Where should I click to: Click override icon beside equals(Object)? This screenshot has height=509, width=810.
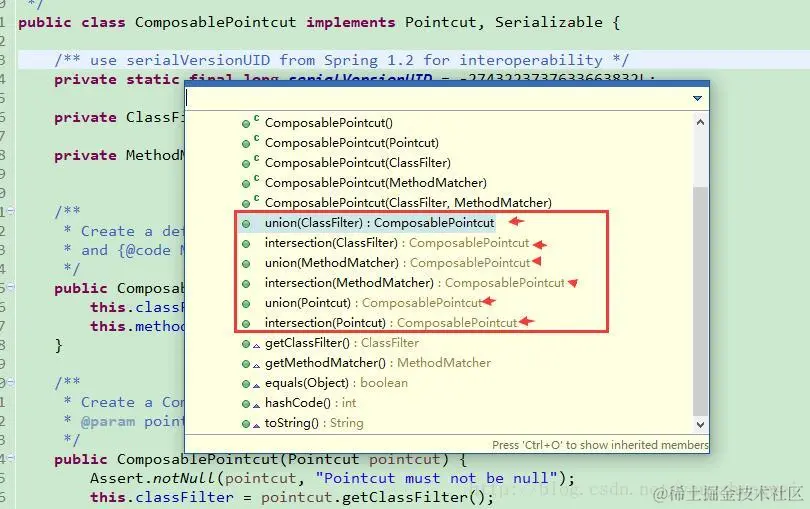(x=256, y=386)
